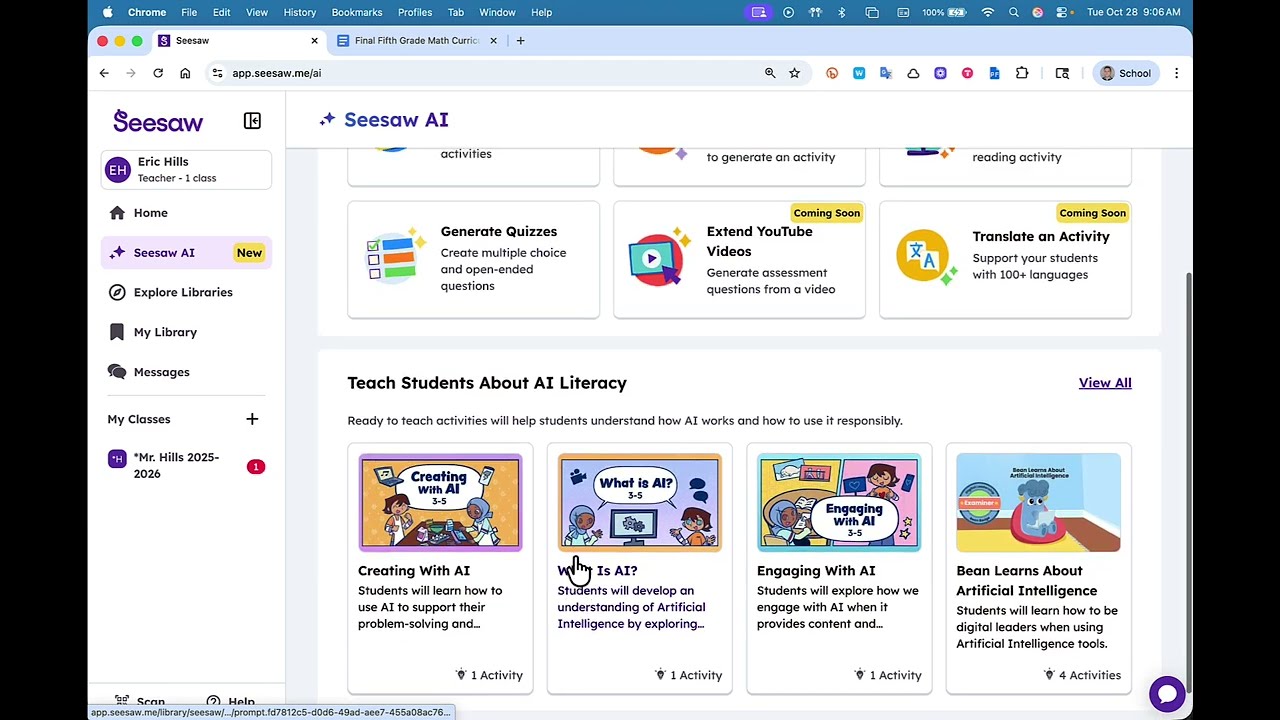
Task: Open the Bookmarks menu
Action: [357, 12]
